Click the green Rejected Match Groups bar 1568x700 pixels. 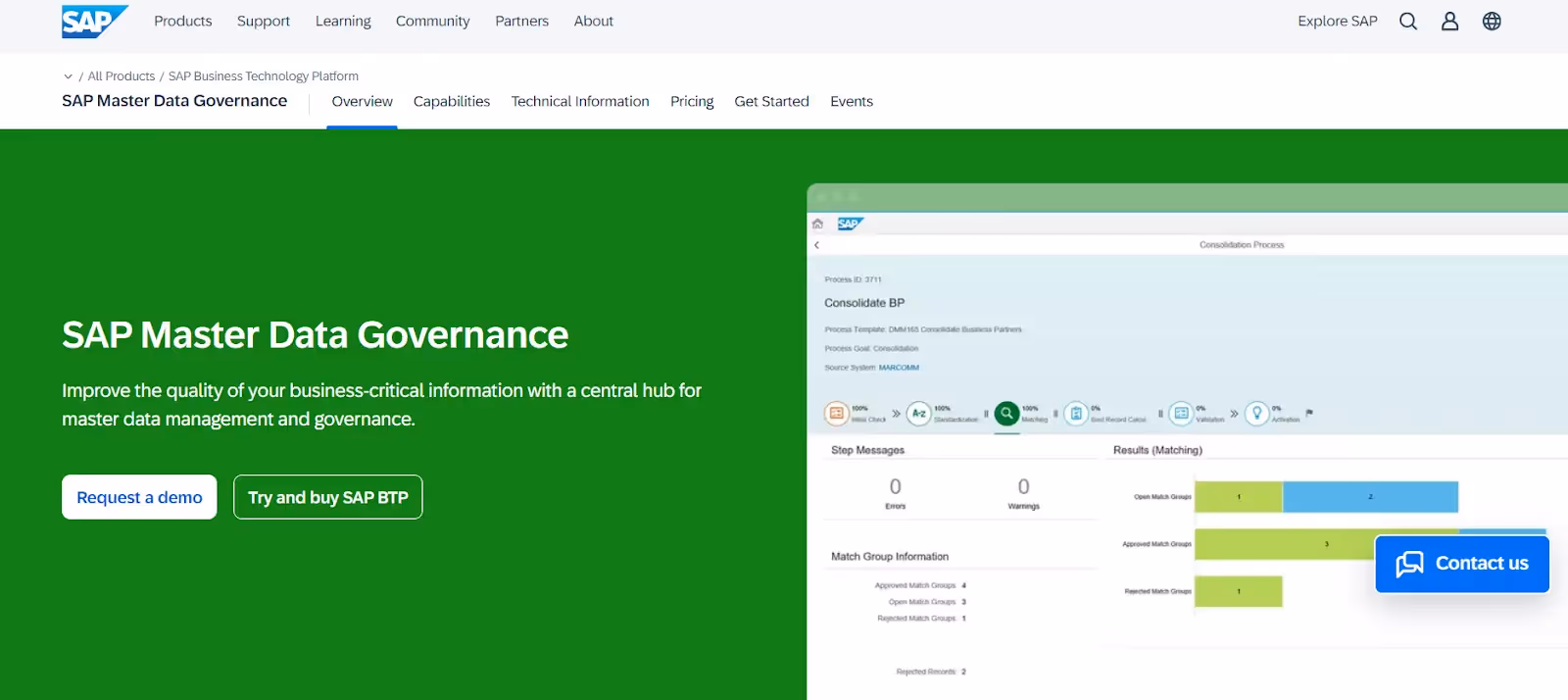coord(1239,591)
